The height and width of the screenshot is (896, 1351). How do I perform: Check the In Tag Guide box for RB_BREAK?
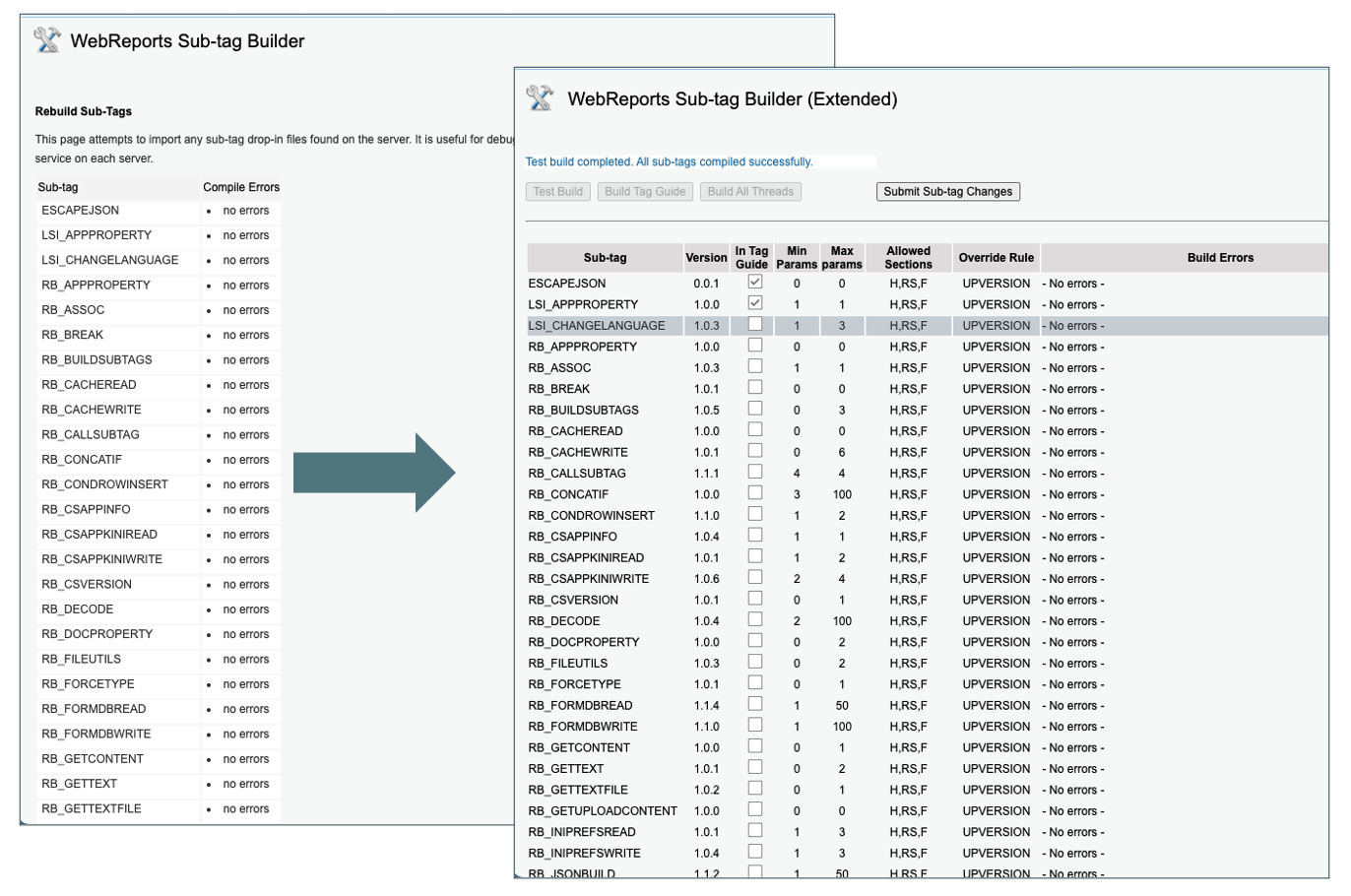tap(755, 387)
